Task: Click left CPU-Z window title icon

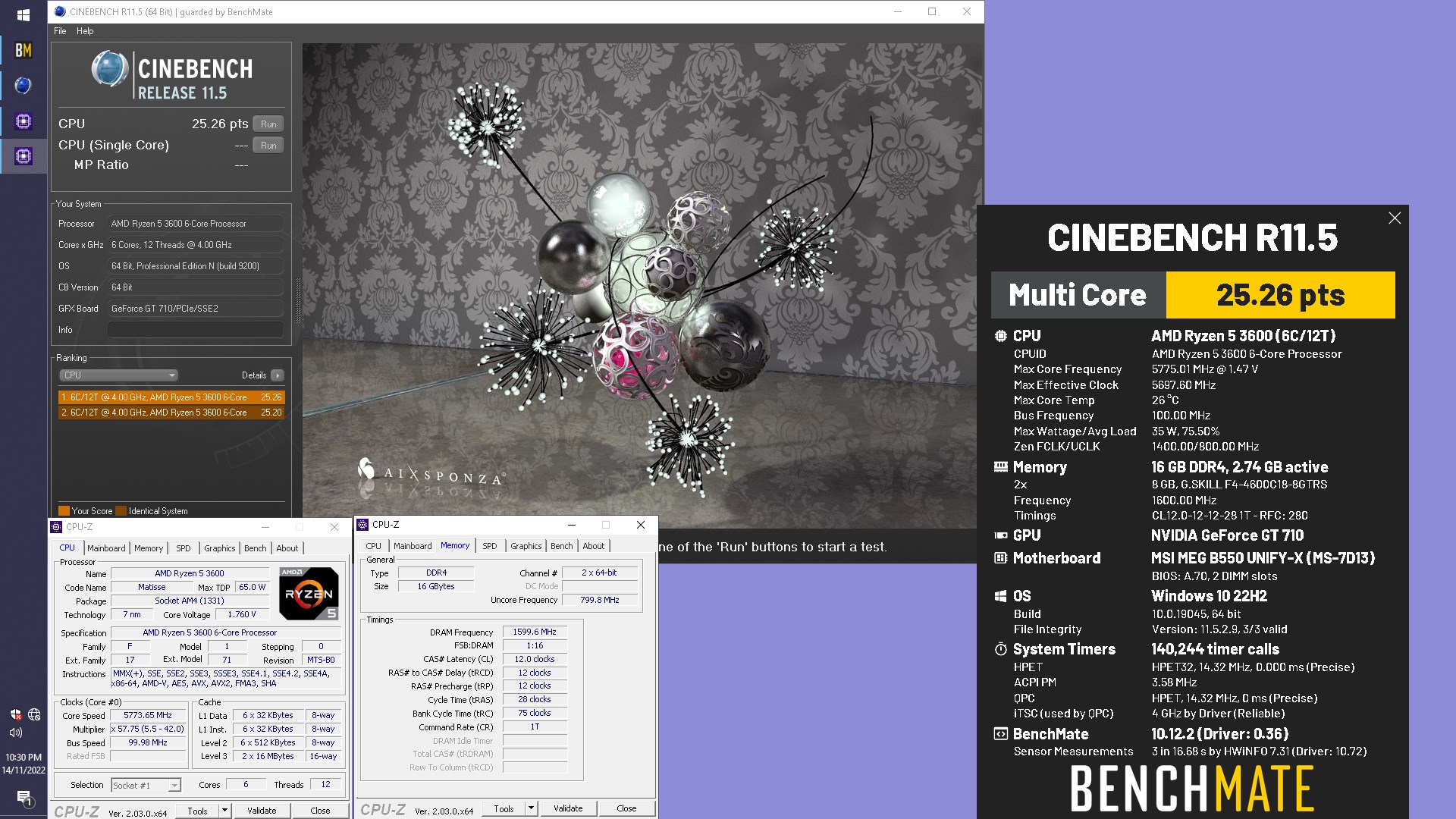Action: click(x=56, y=527)
